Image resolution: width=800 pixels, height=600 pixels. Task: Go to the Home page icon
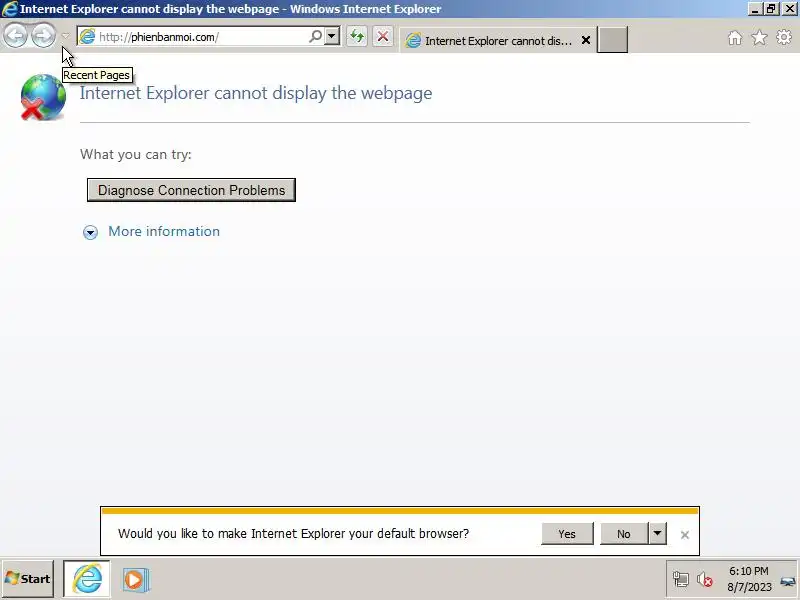pyautogui.click(x=735, y=38)
